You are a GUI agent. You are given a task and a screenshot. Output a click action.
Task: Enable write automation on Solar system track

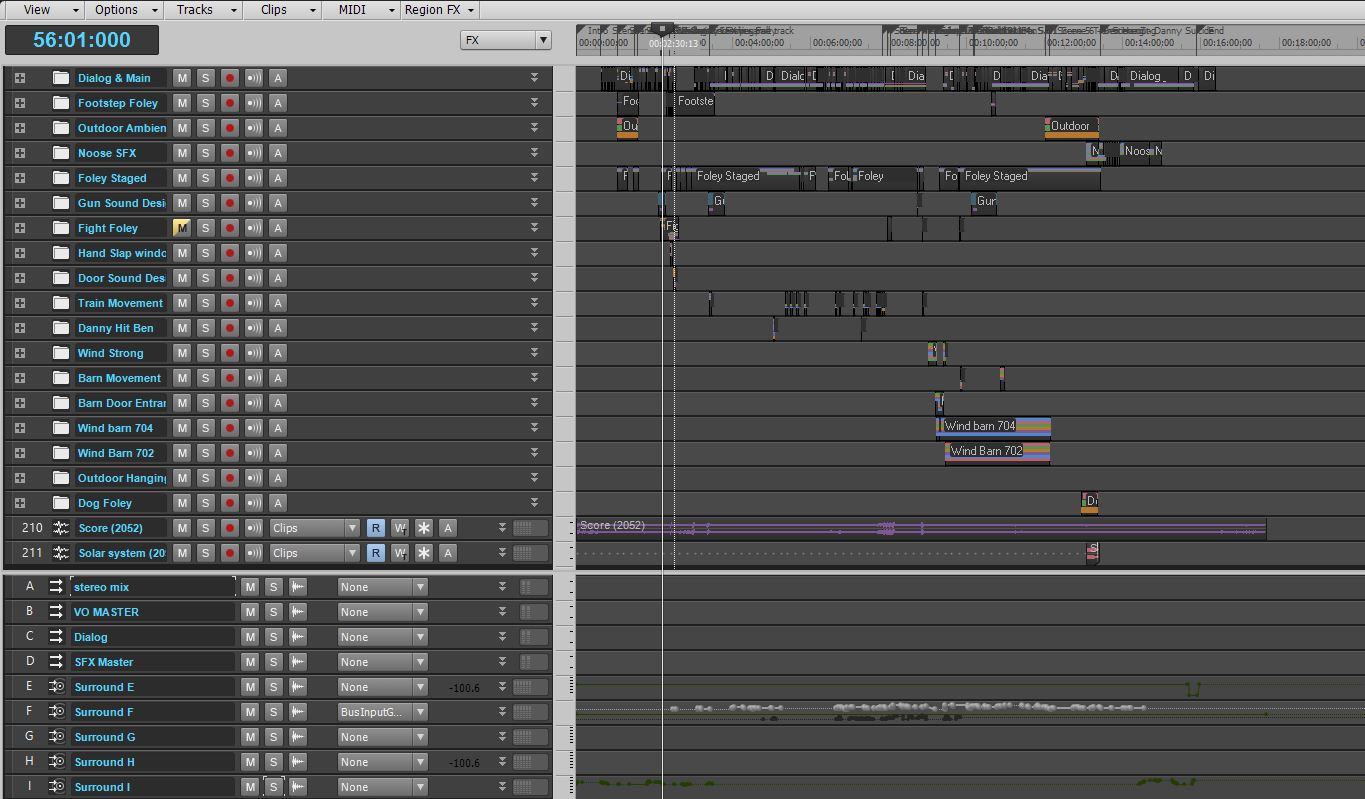point(400,553)
